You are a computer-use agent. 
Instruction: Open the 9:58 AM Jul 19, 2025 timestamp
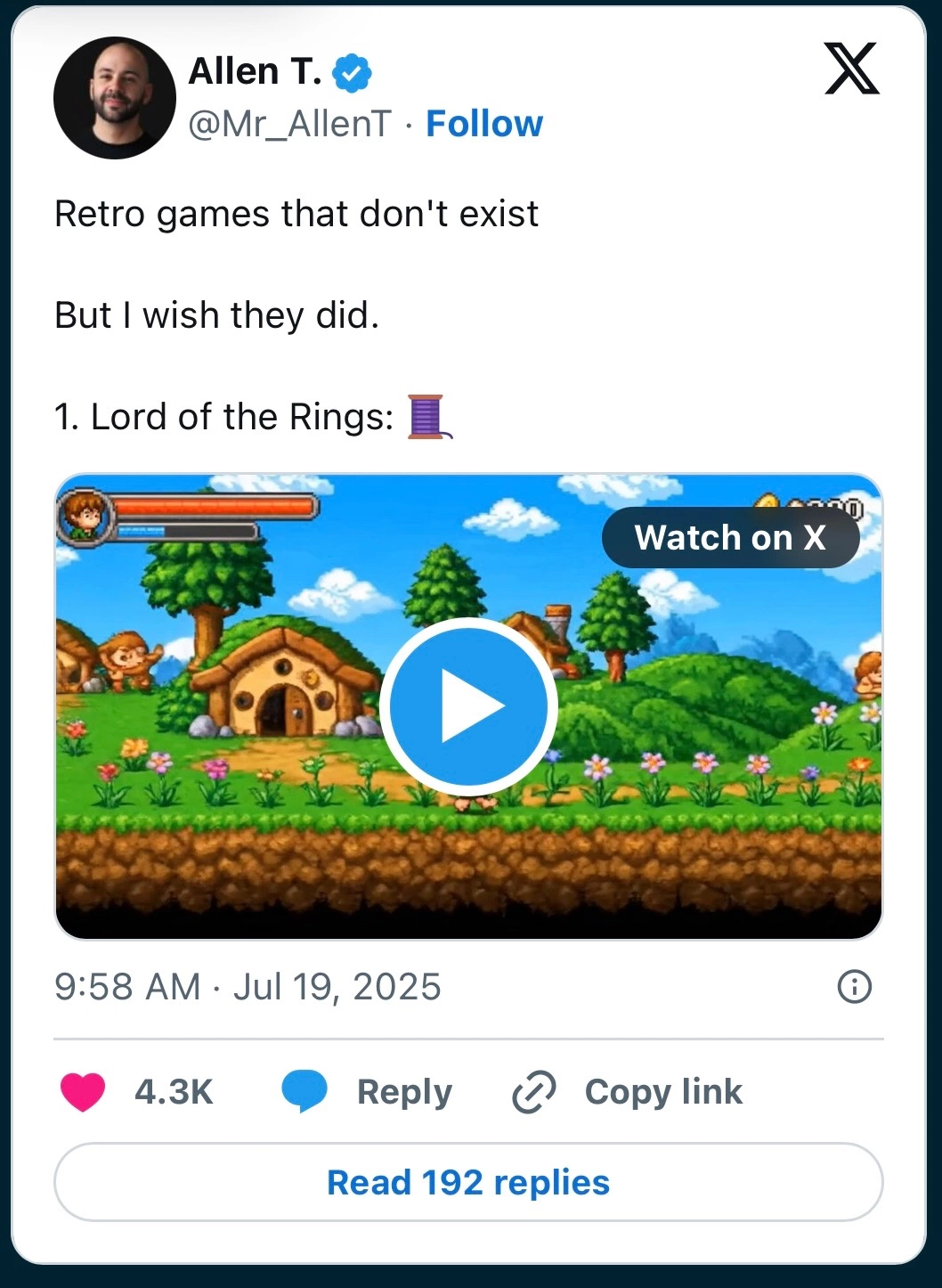pos(248,987)
